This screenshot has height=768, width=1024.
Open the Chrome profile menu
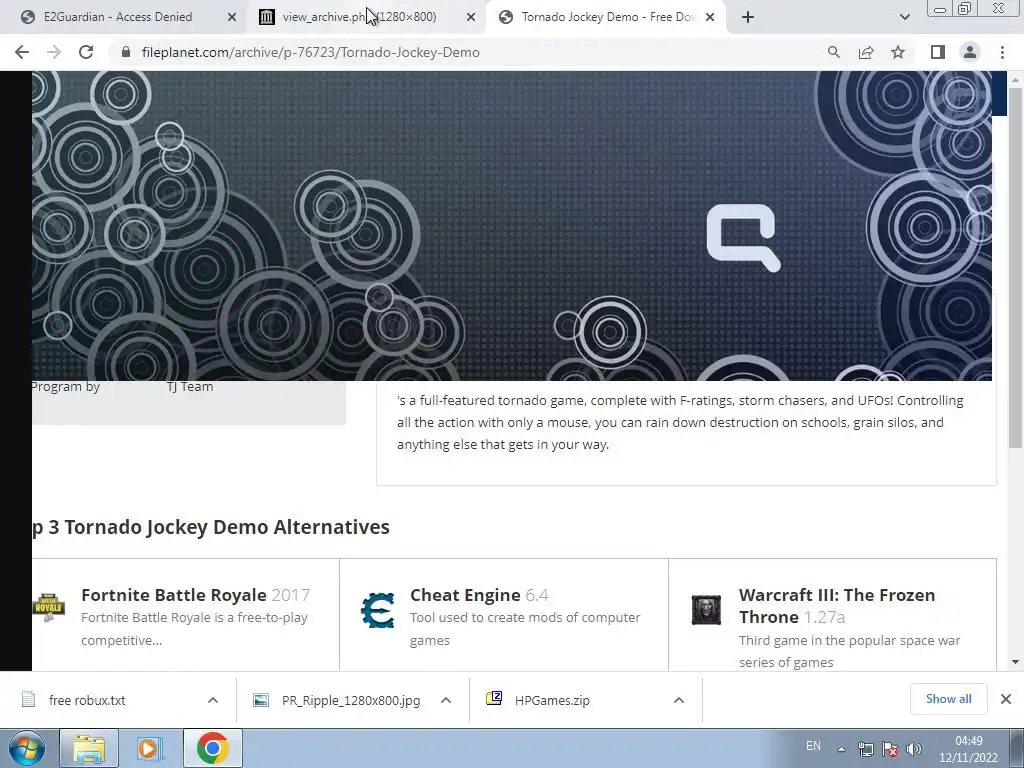coord(970,52)
